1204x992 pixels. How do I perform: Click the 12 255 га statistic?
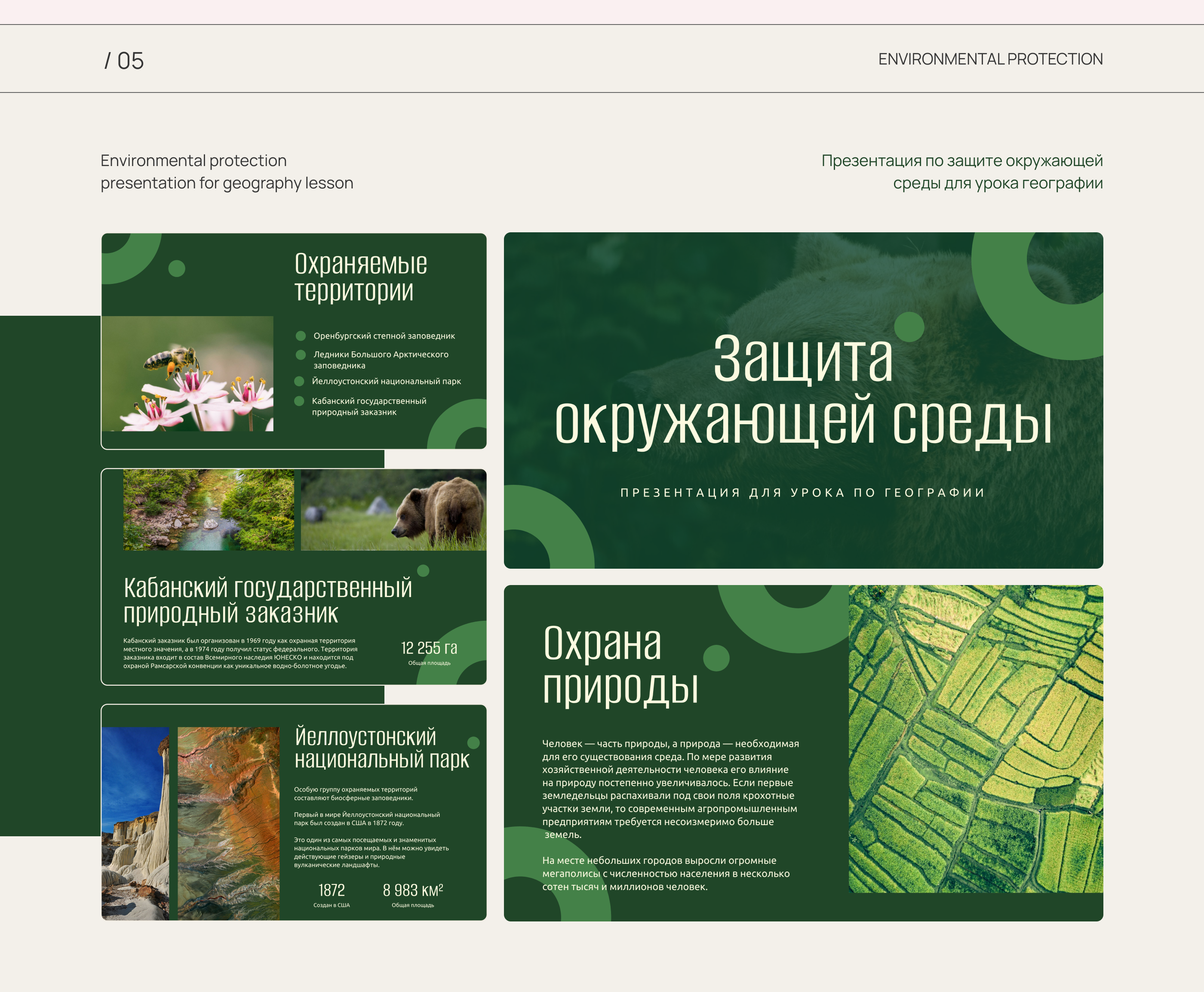[429, 649]
